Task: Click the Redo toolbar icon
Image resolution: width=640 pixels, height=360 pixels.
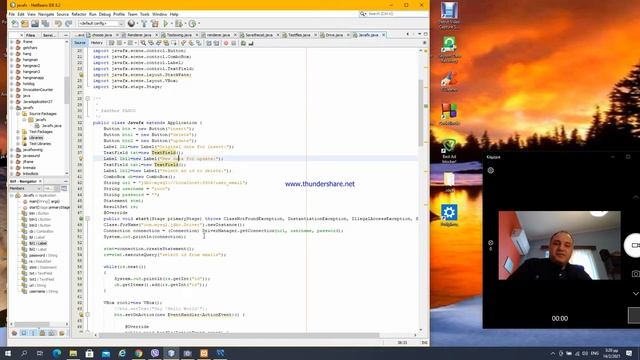Action: [68, 24]
